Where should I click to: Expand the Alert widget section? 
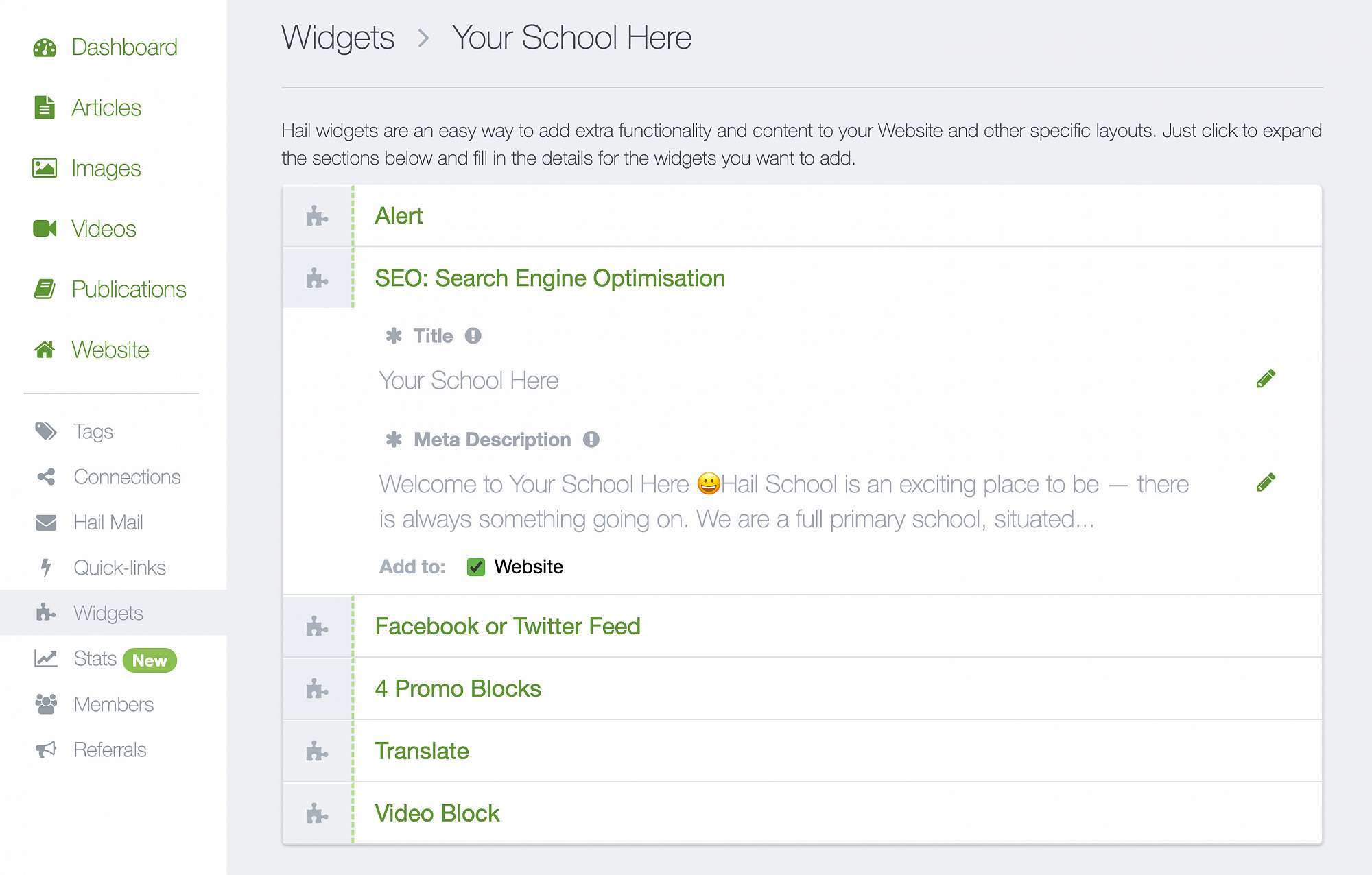pos(399,216)
